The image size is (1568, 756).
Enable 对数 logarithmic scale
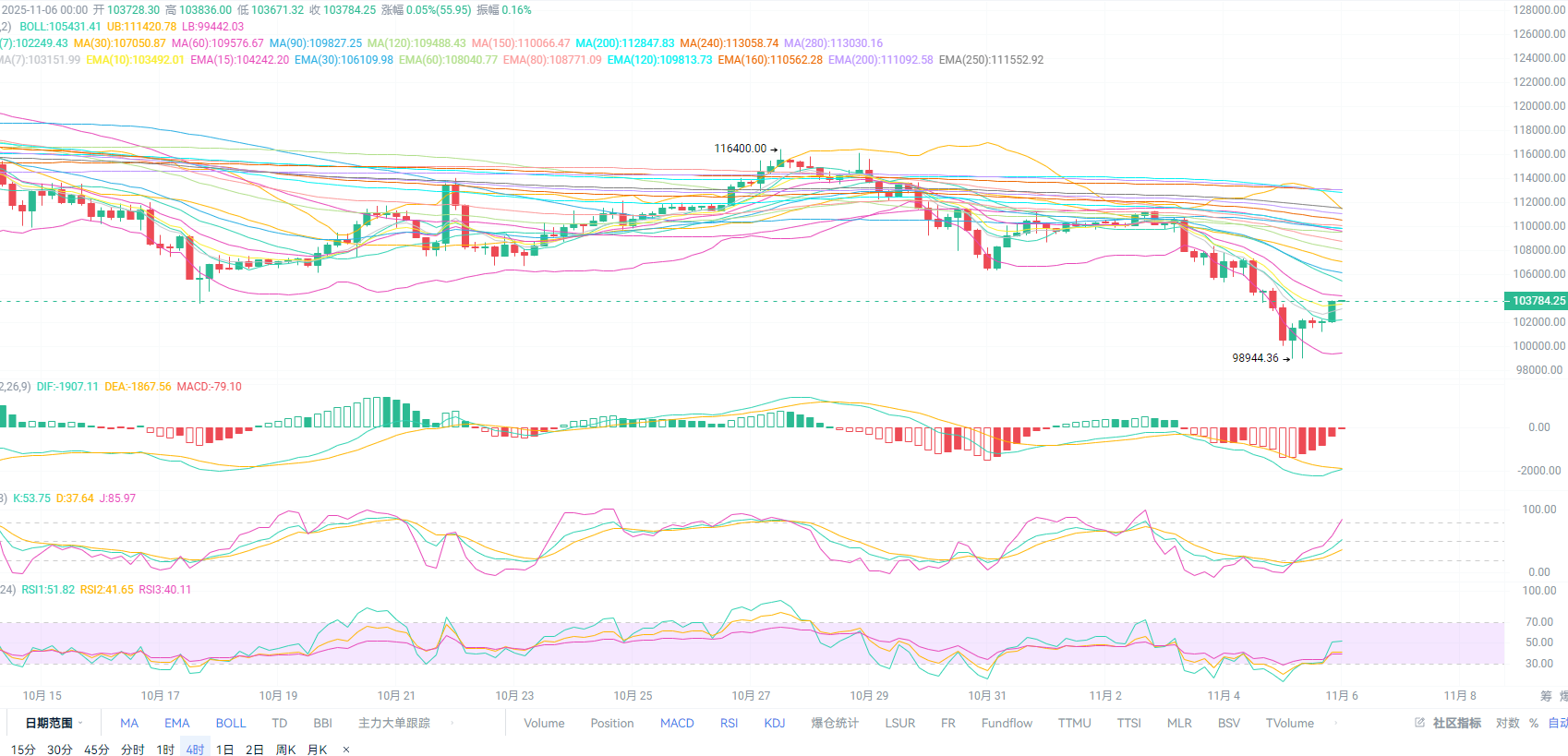click(1507, 723)
